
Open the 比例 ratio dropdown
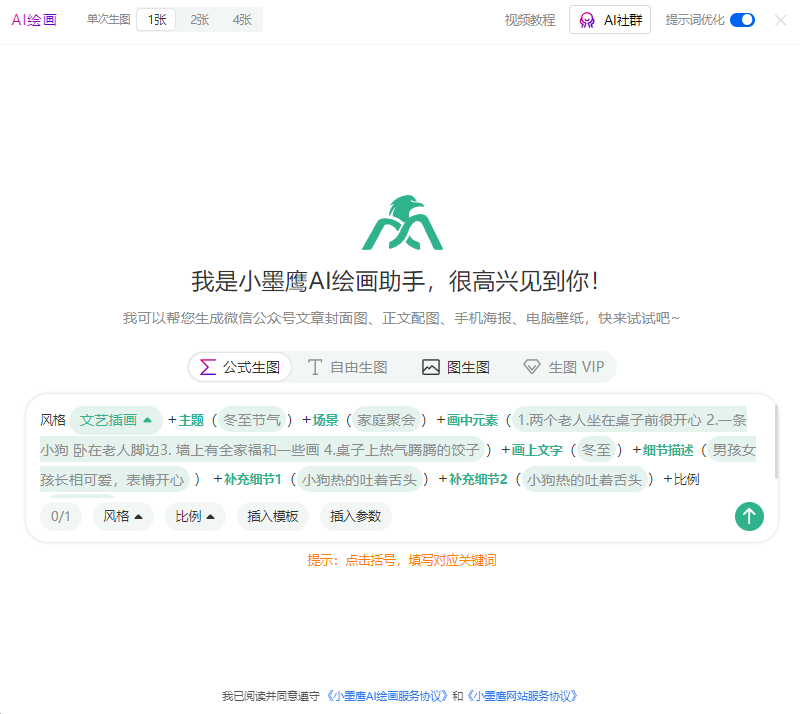pyautogui.click(x=196, y=516)
